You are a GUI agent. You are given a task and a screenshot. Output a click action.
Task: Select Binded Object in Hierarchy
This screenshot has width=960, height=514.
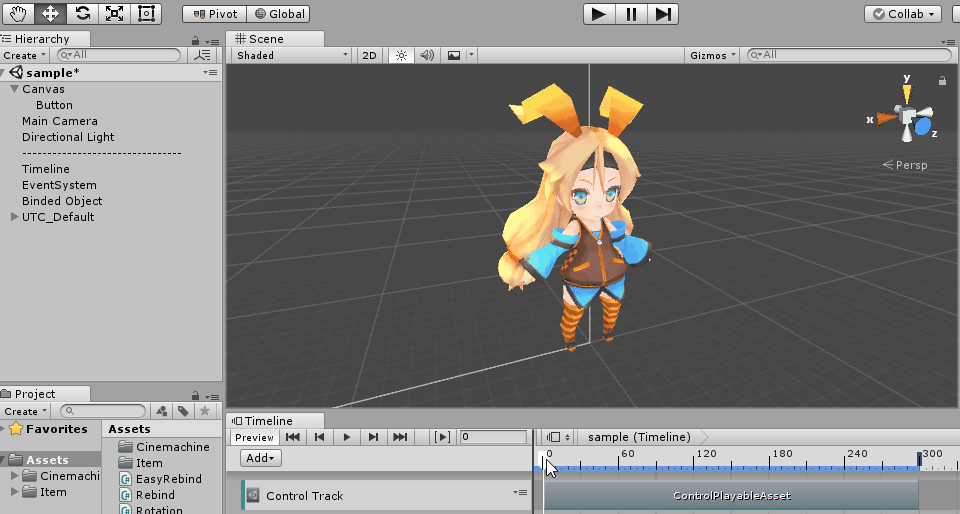[x=62, y=200]
